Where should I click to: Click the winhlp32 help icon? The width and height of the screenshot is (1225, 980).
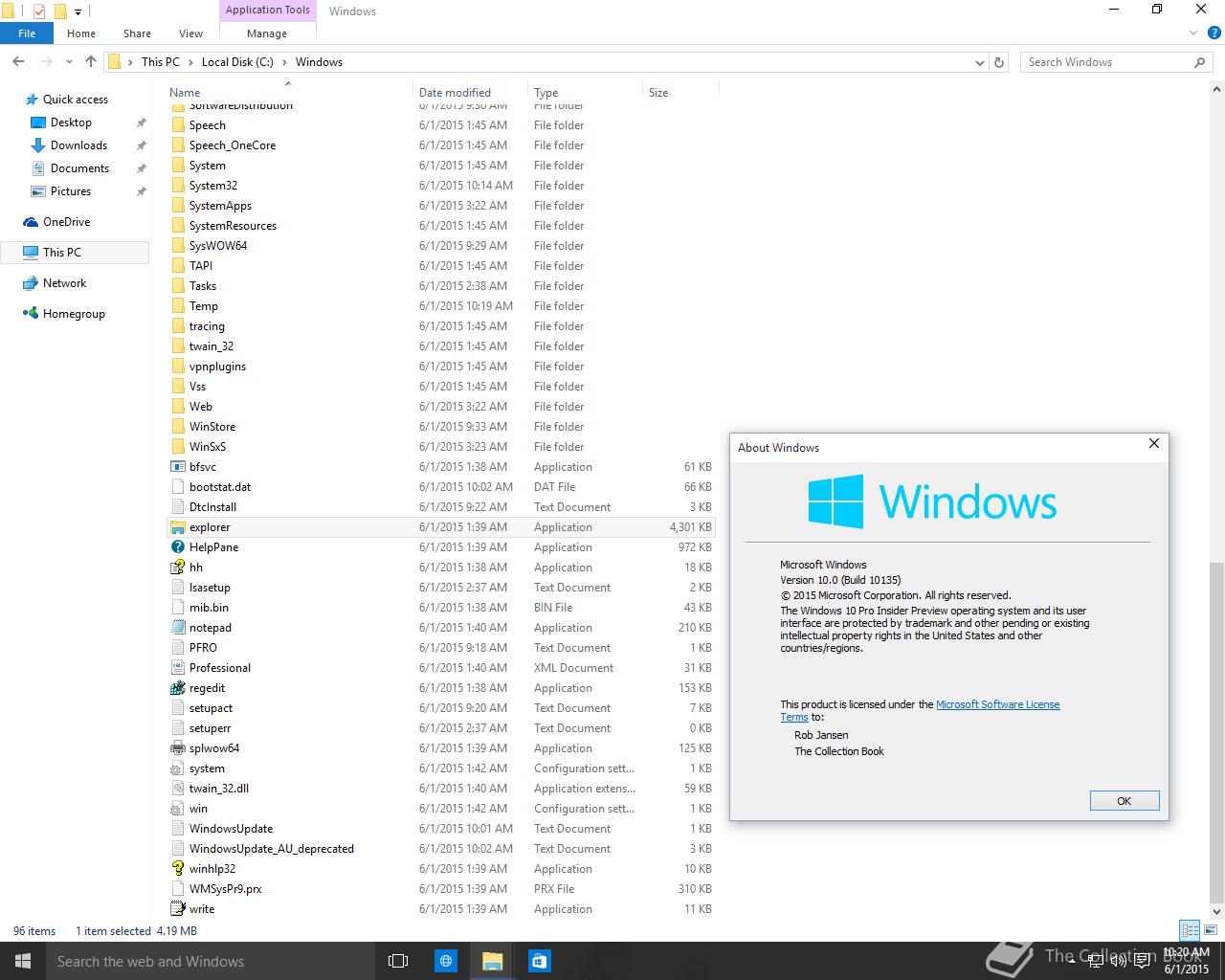click(177, 869)
